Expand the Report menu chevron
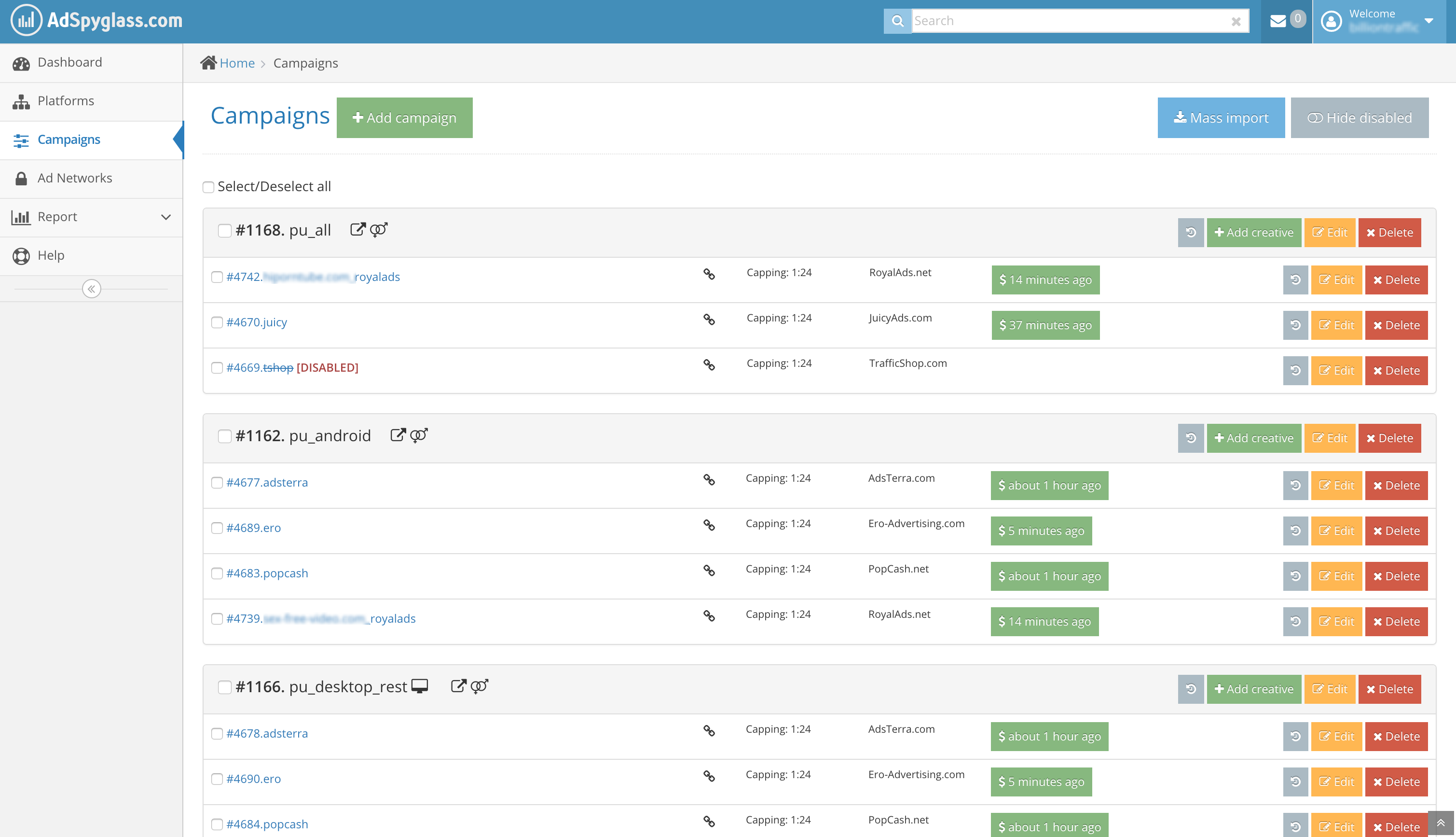Viewport: 1456px width, 837px height. click(x=166, y=217)
